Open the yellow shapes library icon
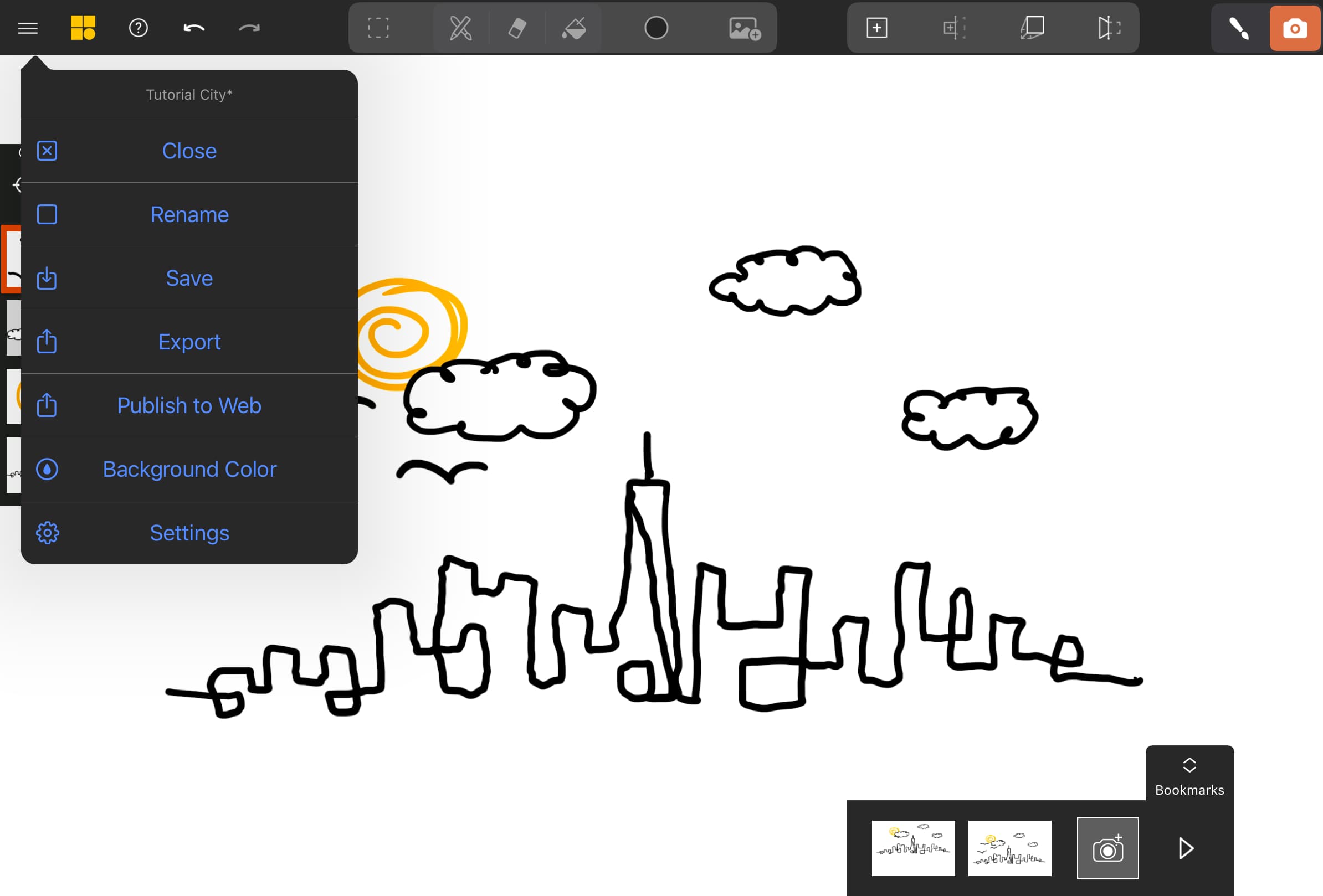Screen dimensions: 1323x896 coord(83,28)
